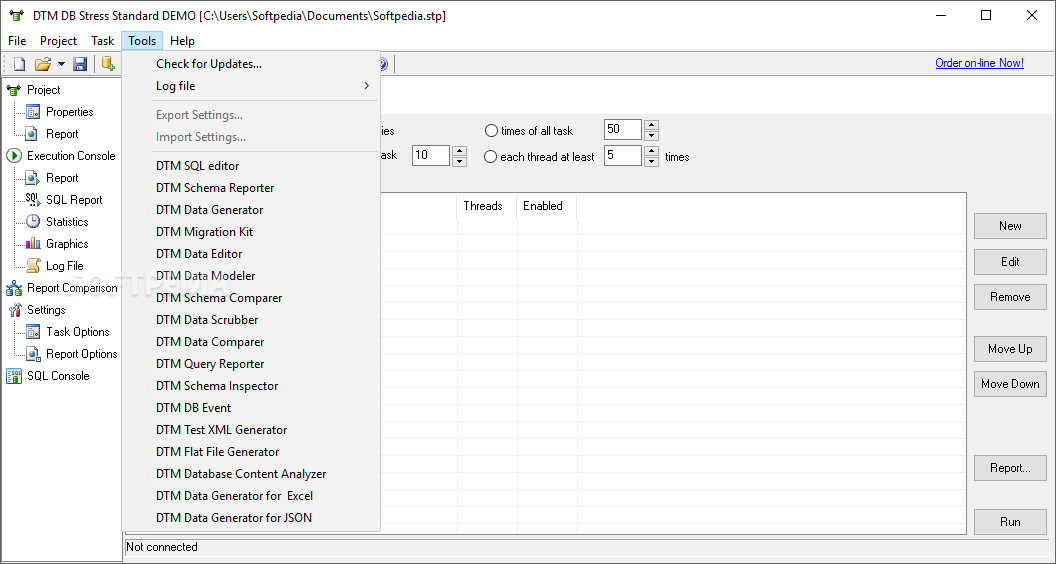The height and width of the screenshot is (564, 1056).
Task: Expand the Open recent dropdown arrow
Action: pos(61,64)
